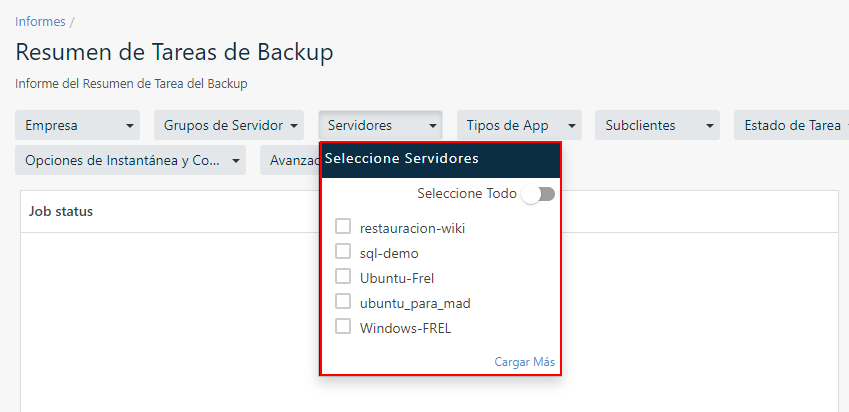Image resolution: width=849 pixels, height=412 pixels.
Task: Collapse the Servidores dropdown
Action: pos(380,126)
